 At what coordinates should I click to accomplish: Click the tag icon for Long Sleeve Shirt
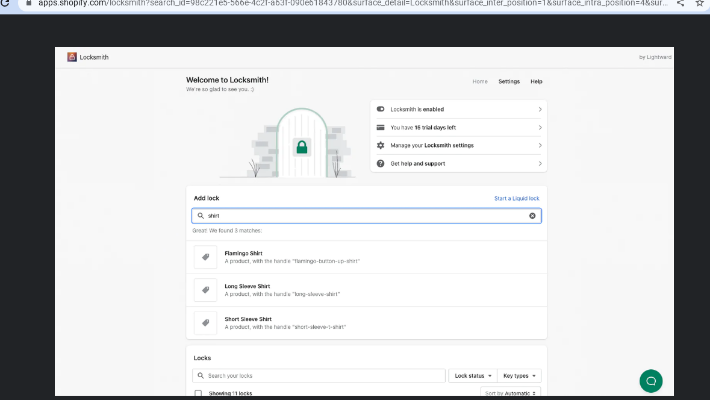click(206, 290)
